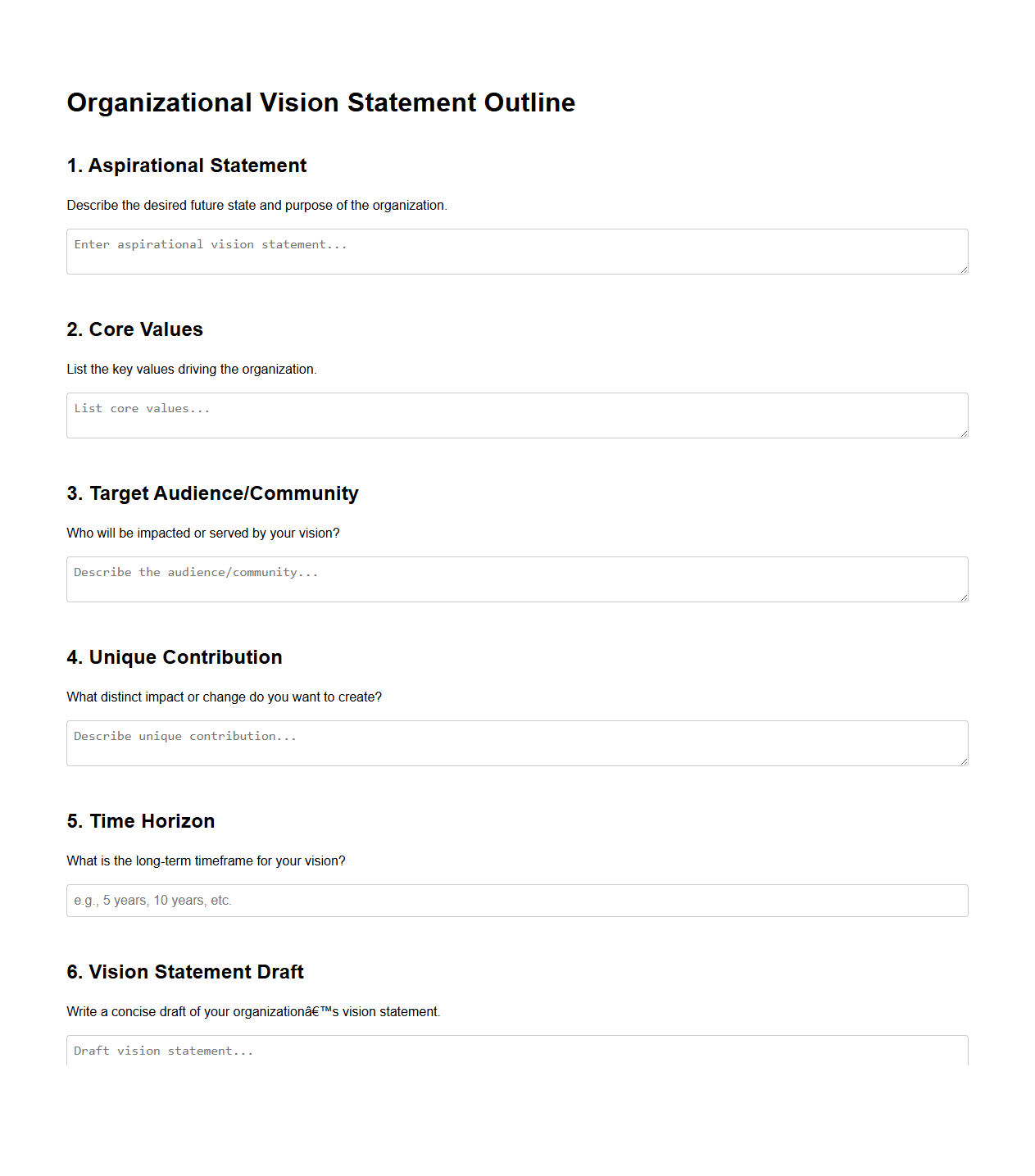Click the resize grip of aspirational statement box
This screenshot has width=1035, height=1176.
(963, 271)
